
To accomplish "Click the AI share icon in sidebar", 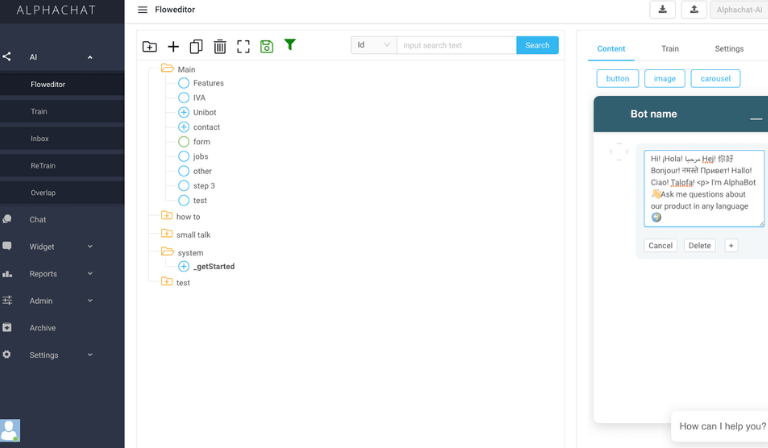I will 6,57.
